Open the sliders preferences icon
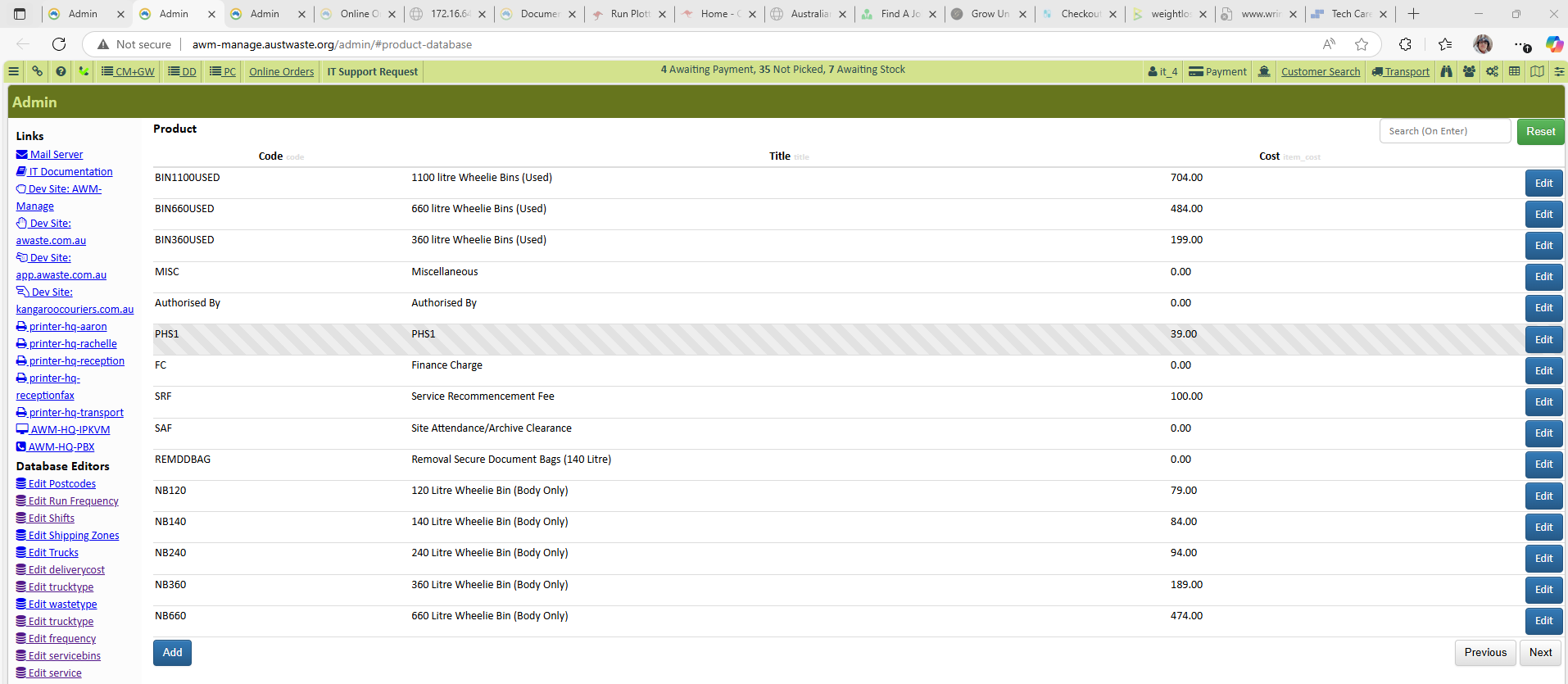Viewport: 1568px width, 684px height. 1559,71
